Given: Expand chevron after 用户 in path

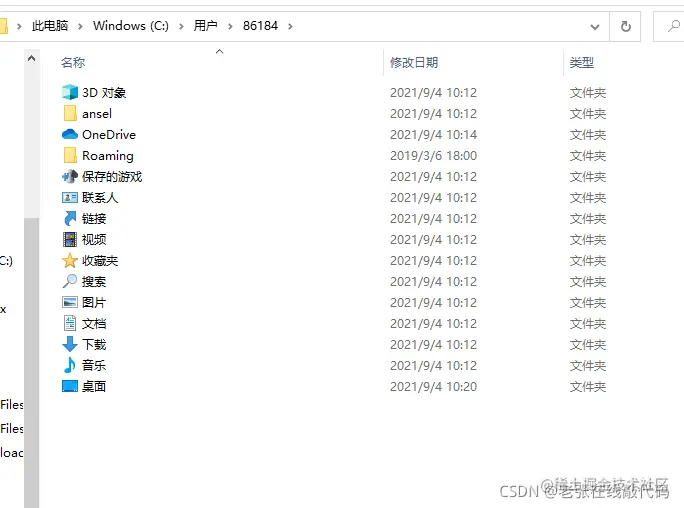Looking at the screenshot, I should tap(230, 26).
